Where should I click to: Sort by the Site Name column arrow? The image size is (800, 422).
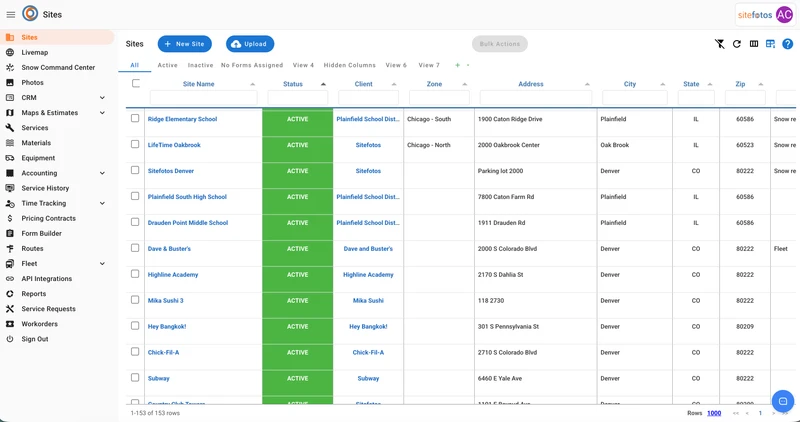pyautogui.click(x=253, y=84)
